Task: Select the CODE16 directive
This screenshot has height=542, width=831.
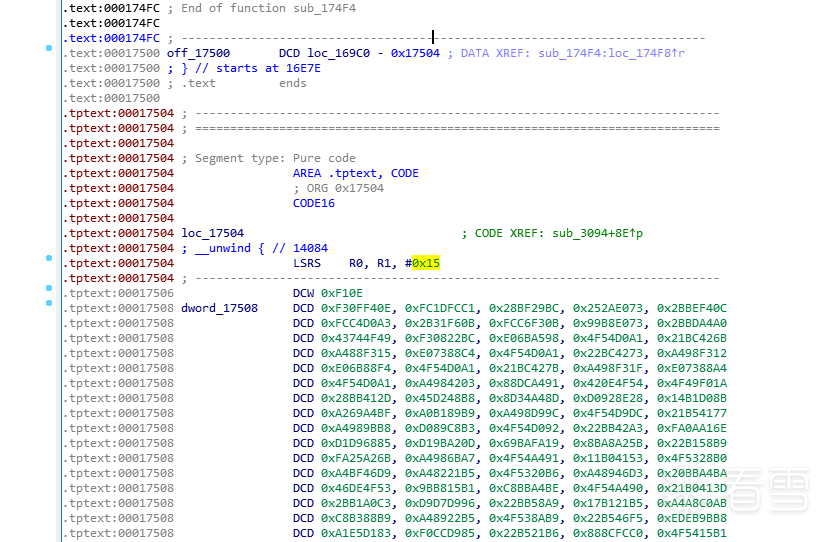Action: 314,203
